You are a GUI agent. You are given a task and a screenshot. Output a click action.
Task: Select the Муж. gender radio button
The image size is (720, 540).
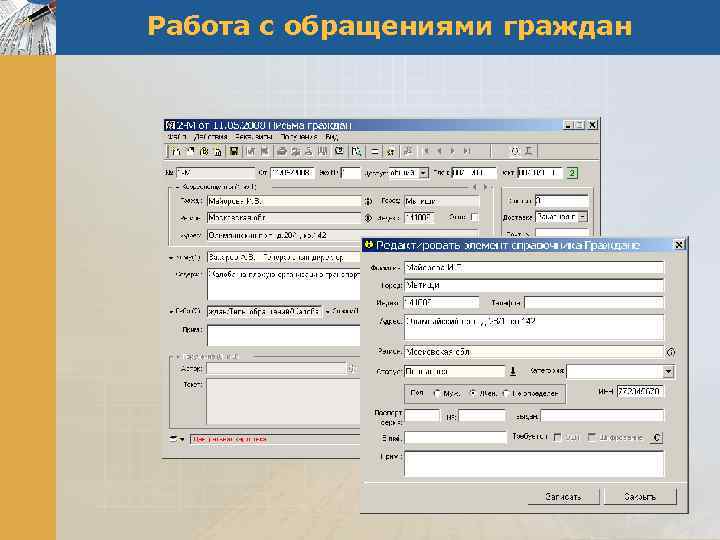coord(437,394)
